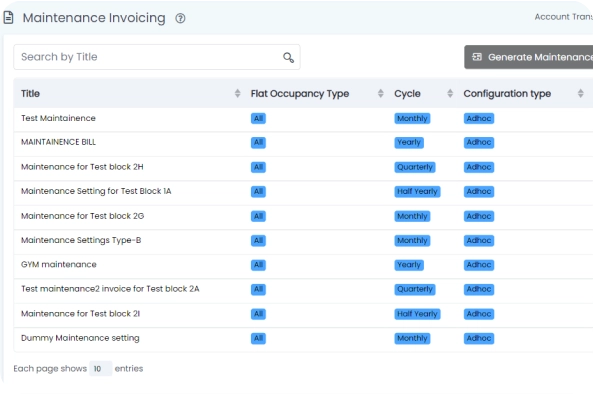Click Quarterly badge for Test block 2A

pos(415,289)
